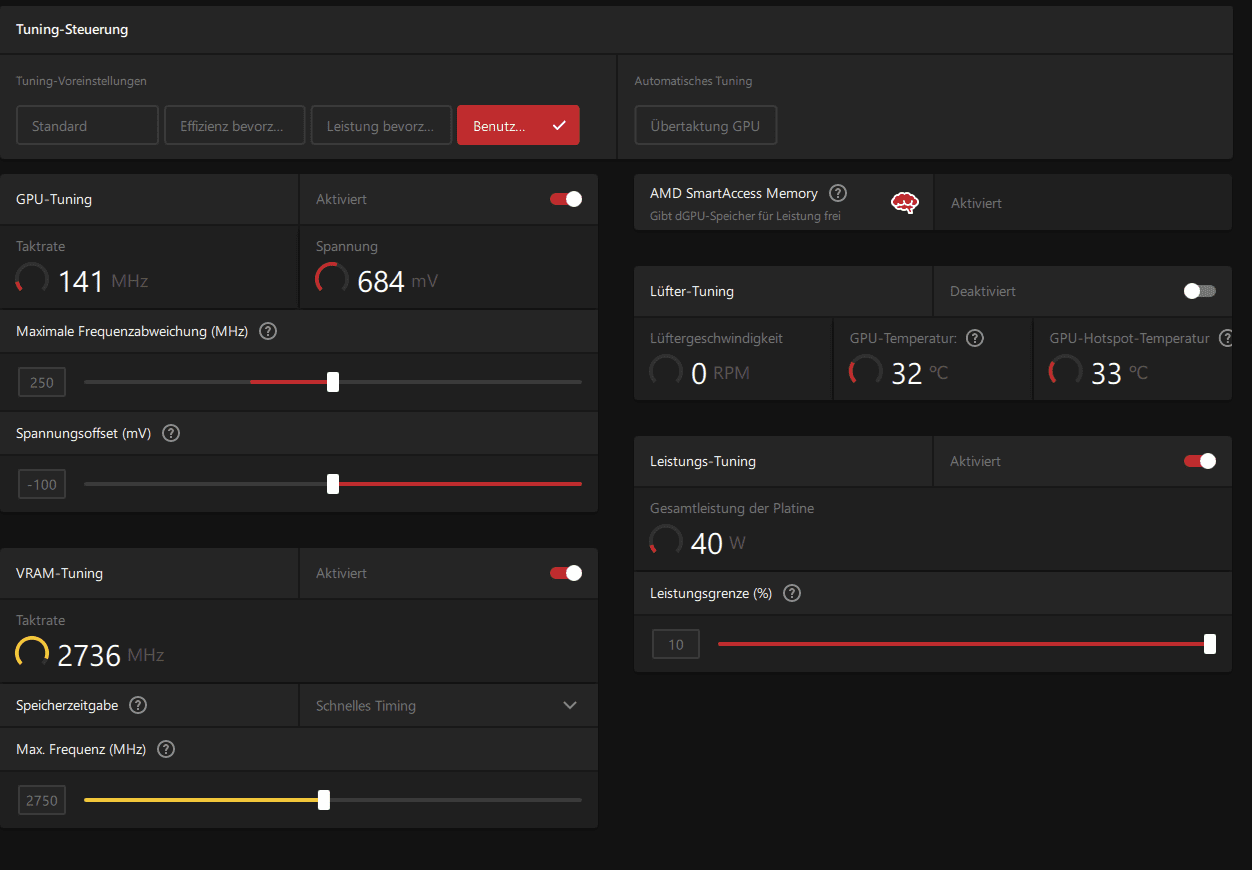Click the Max. Frequenz value field 2750

coord(42,800)
